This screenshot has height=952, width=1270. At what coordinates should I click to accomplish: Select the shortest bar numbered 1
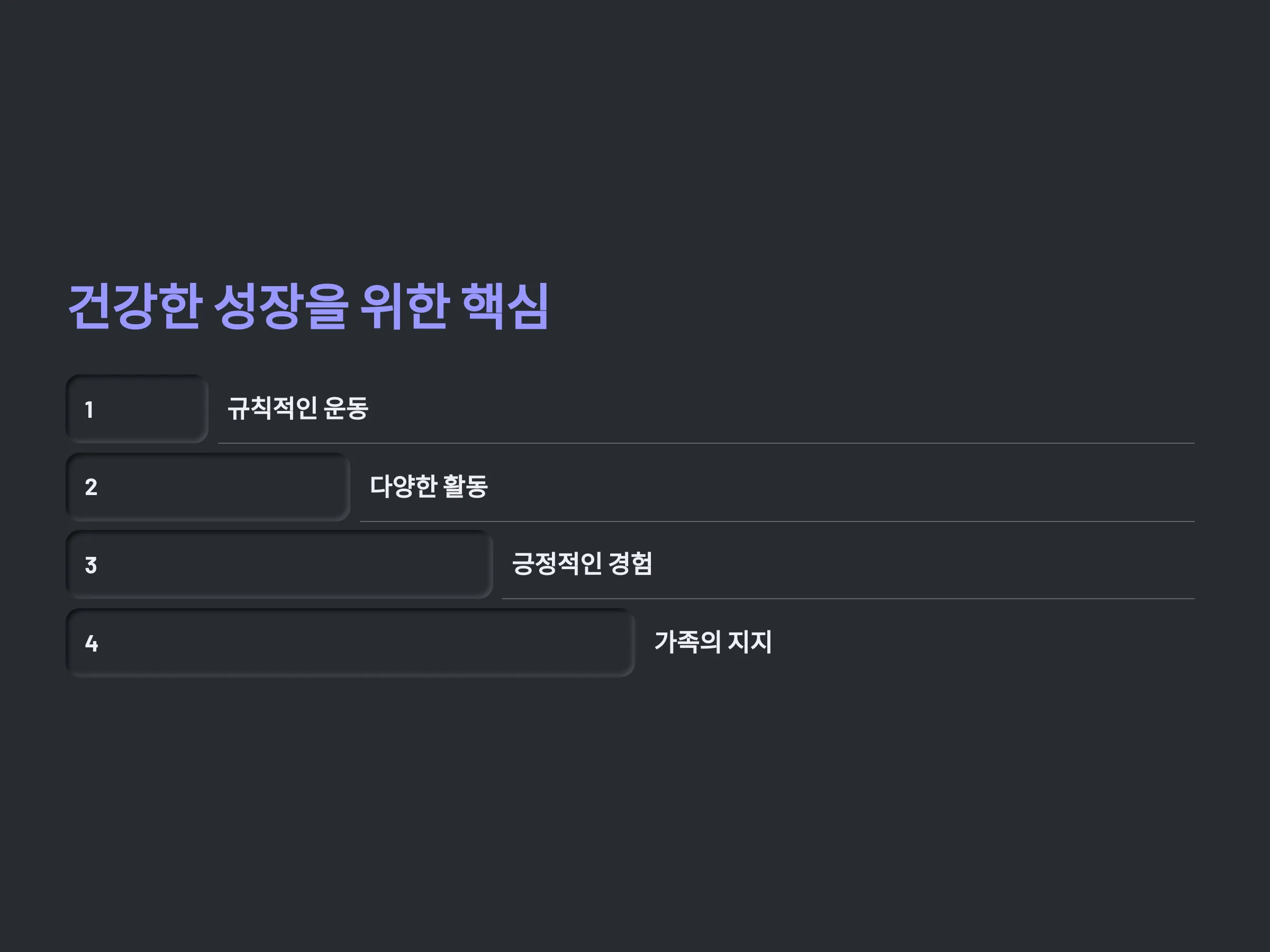pos(137,409)
